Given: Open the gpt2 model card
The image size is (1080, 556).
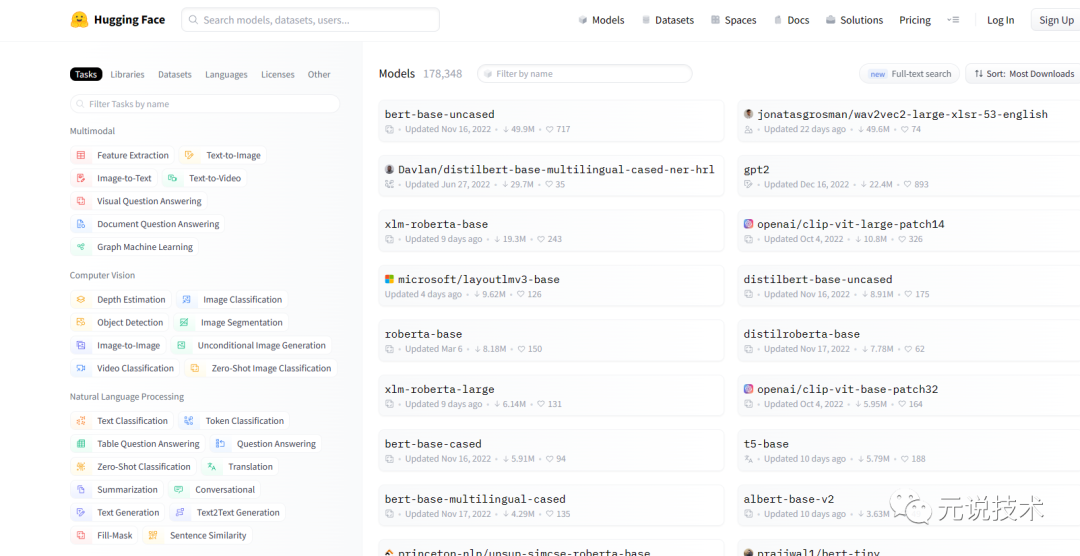Looking at the screenshot, I should pyautogui.click(x=909, y=176).
